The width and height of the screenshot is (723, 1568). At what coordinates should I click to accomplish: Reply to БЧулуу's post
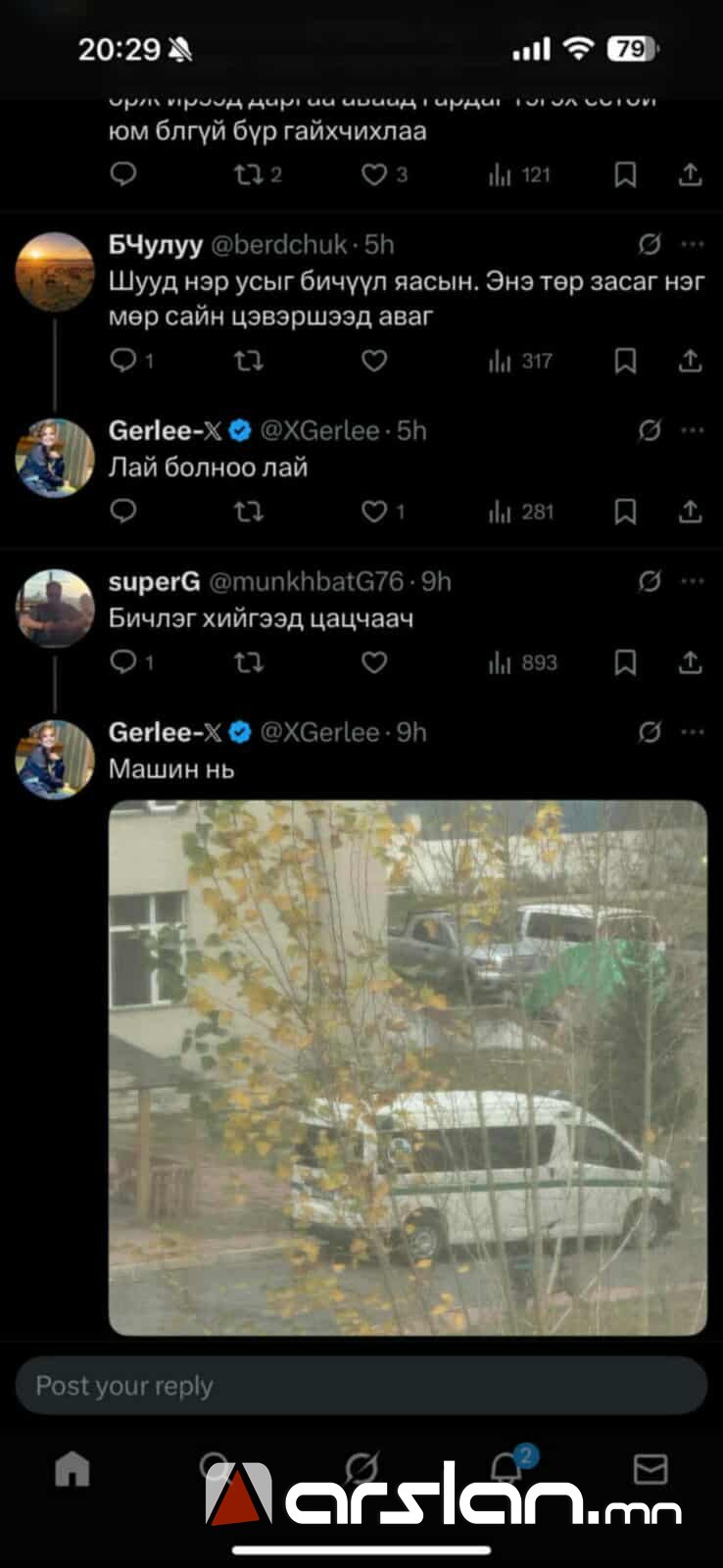pyautogui.click(x=123, y=362)
